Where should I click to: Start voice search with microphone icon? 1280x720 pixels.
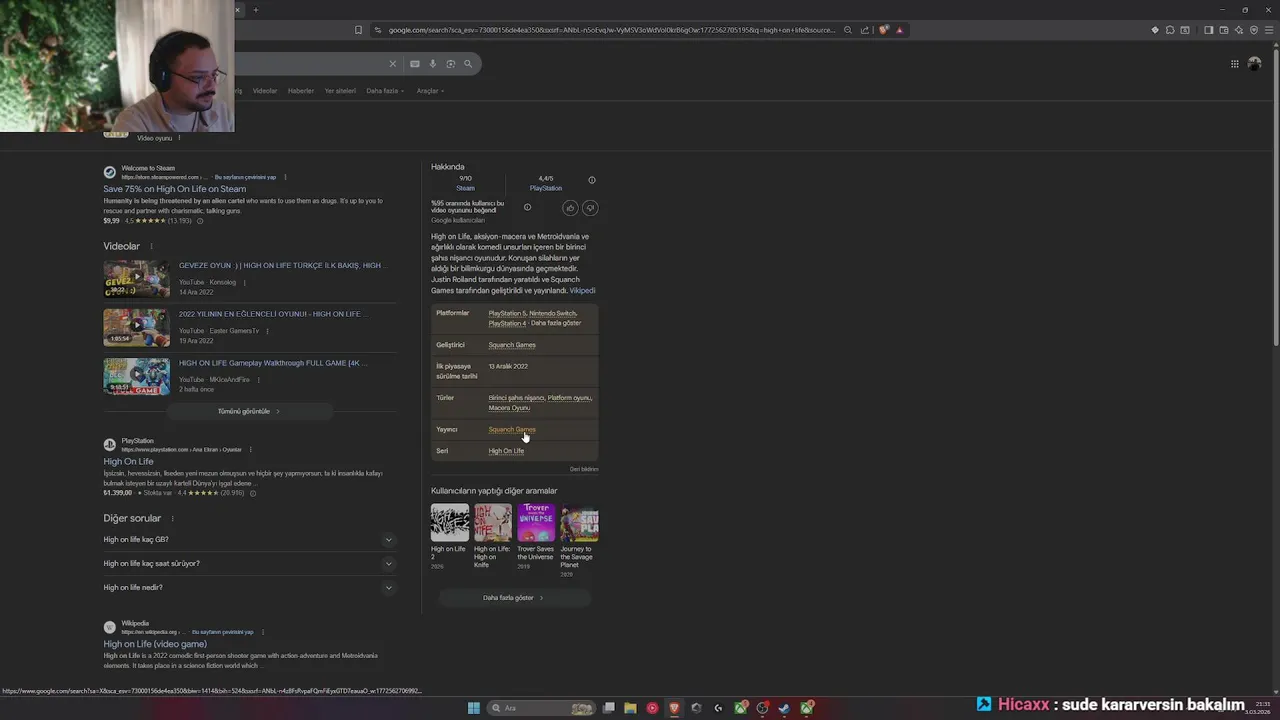(x=433, y=64)
